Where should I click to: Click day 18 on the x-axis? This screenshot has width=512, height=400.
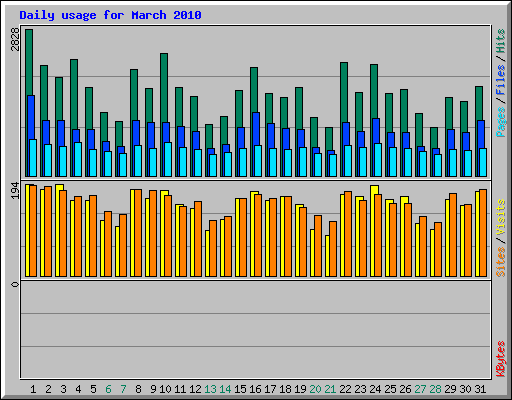pyautogui.click(x=285, y=389)
